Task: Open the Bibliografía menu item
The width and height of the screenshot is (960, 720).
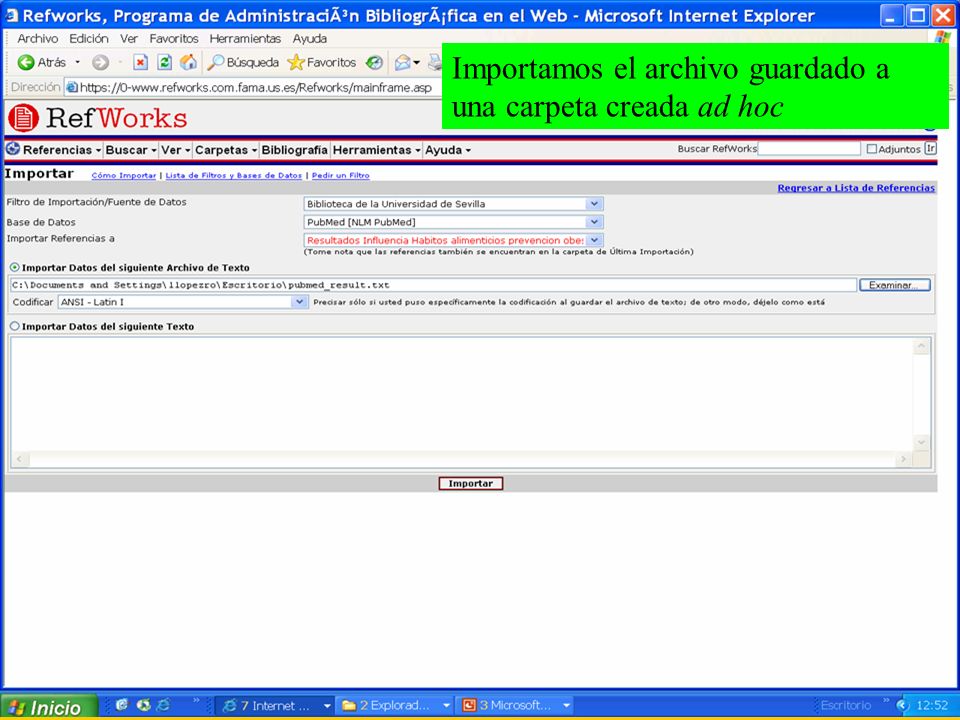Action: 294,150
